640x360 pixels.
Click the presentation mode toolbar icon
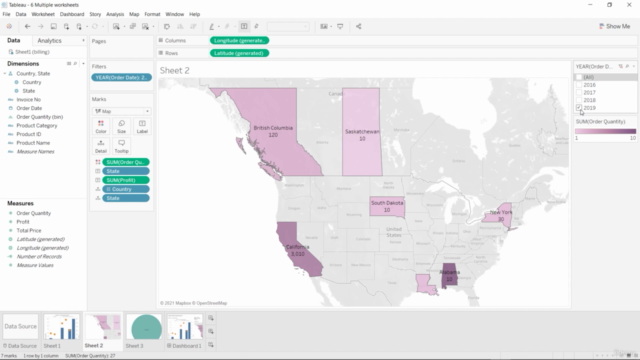340,27
